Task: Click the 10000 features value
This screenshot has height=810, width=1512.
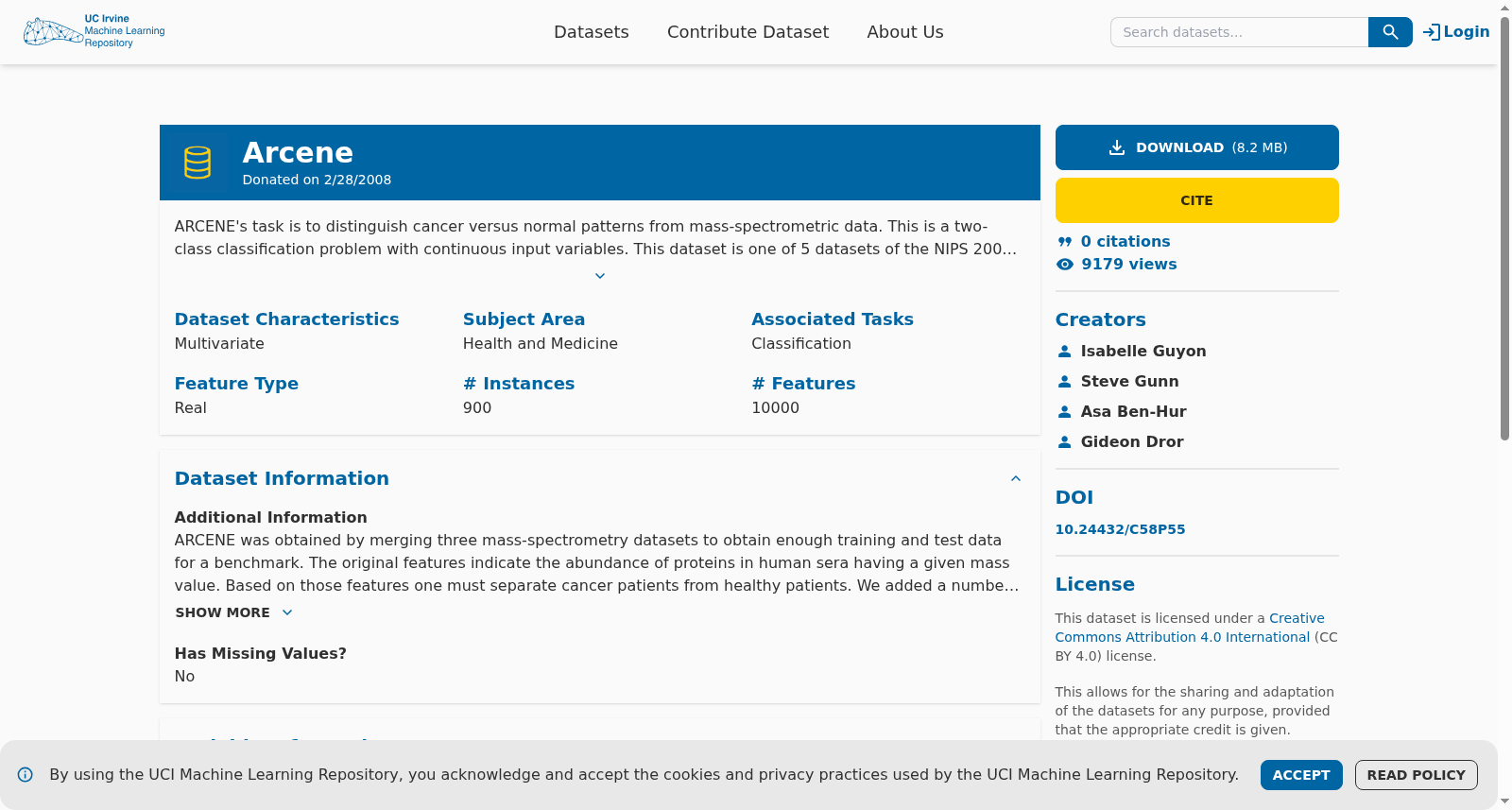Action: (x=775, y=408)
